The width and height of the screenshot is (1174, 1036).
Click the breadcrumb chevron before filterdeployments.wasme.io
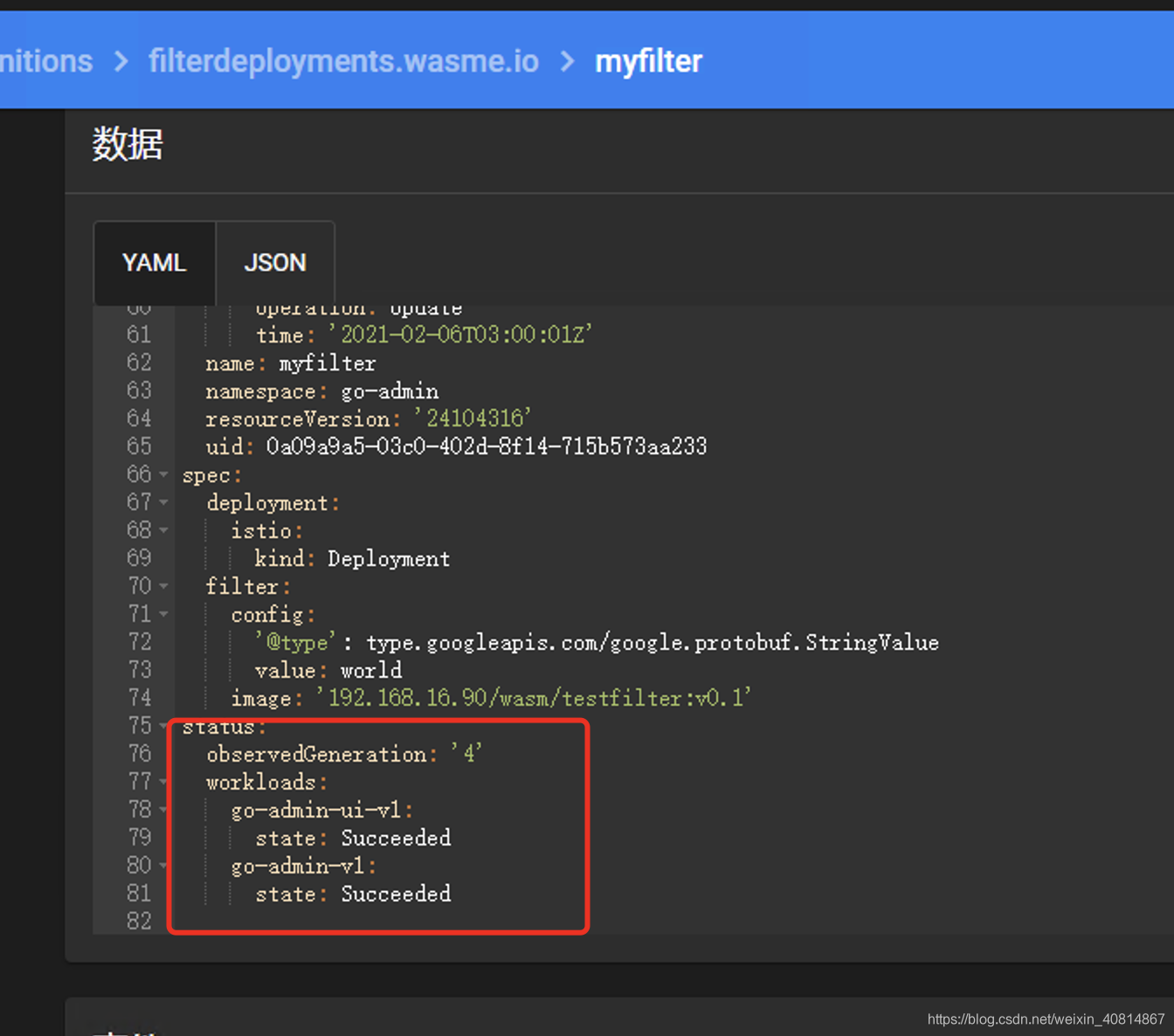[x=121, y=61]
